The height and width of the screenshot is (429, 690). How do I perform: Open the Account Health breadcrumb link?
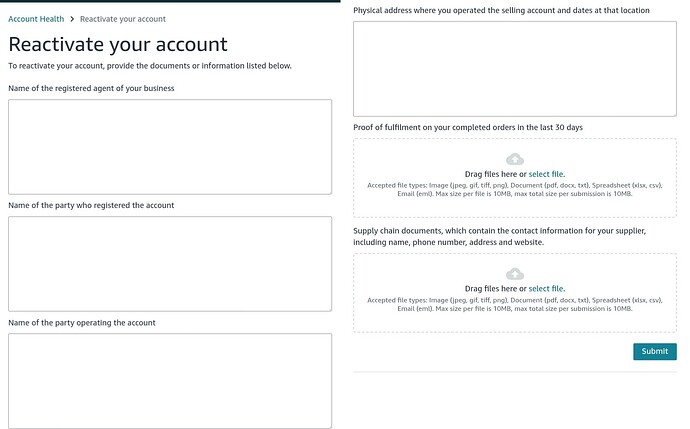36,19
